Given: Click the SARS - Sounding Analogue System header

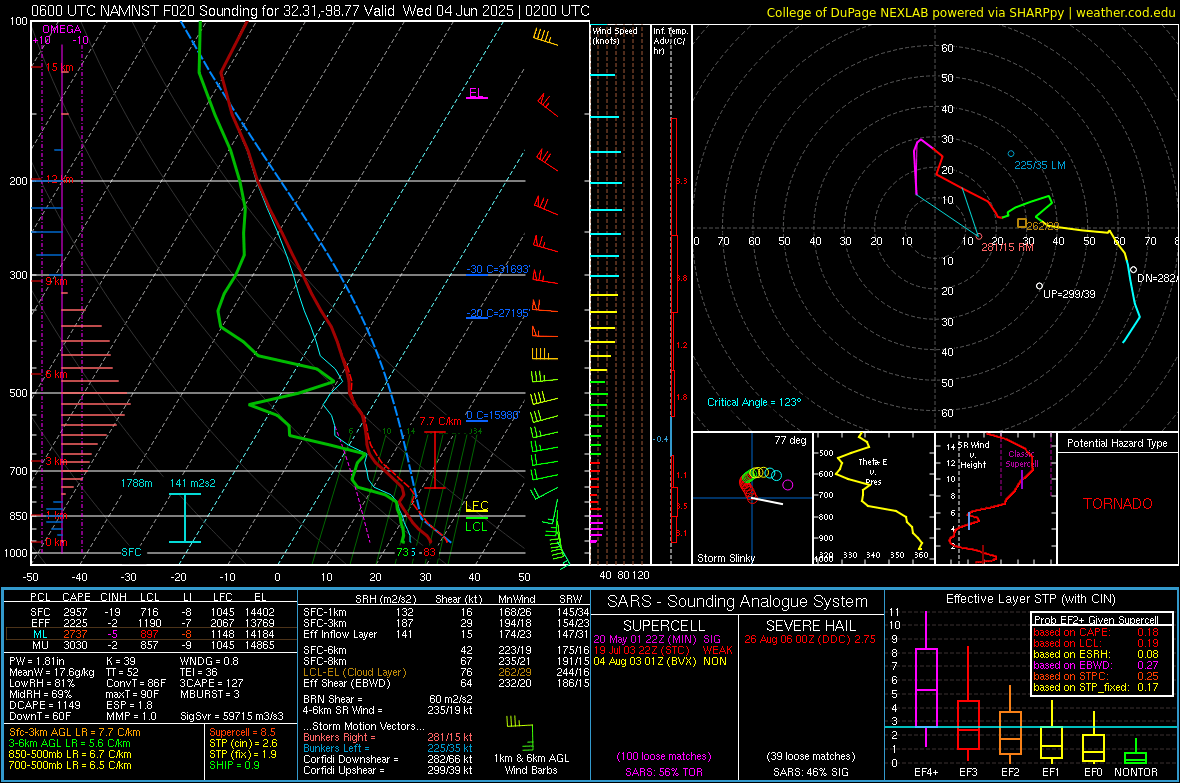Looking at the screenshot, I should point(738,602).
